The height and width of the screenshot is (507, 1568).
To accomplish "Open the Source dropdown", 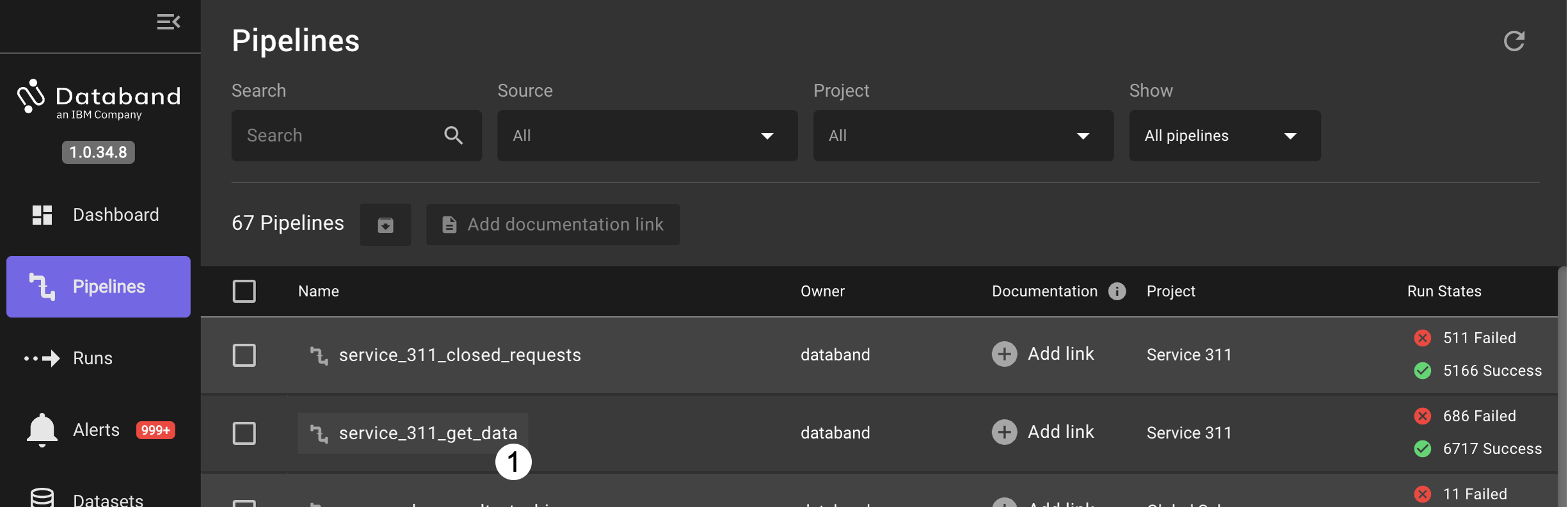I will [x=647, y=136].
